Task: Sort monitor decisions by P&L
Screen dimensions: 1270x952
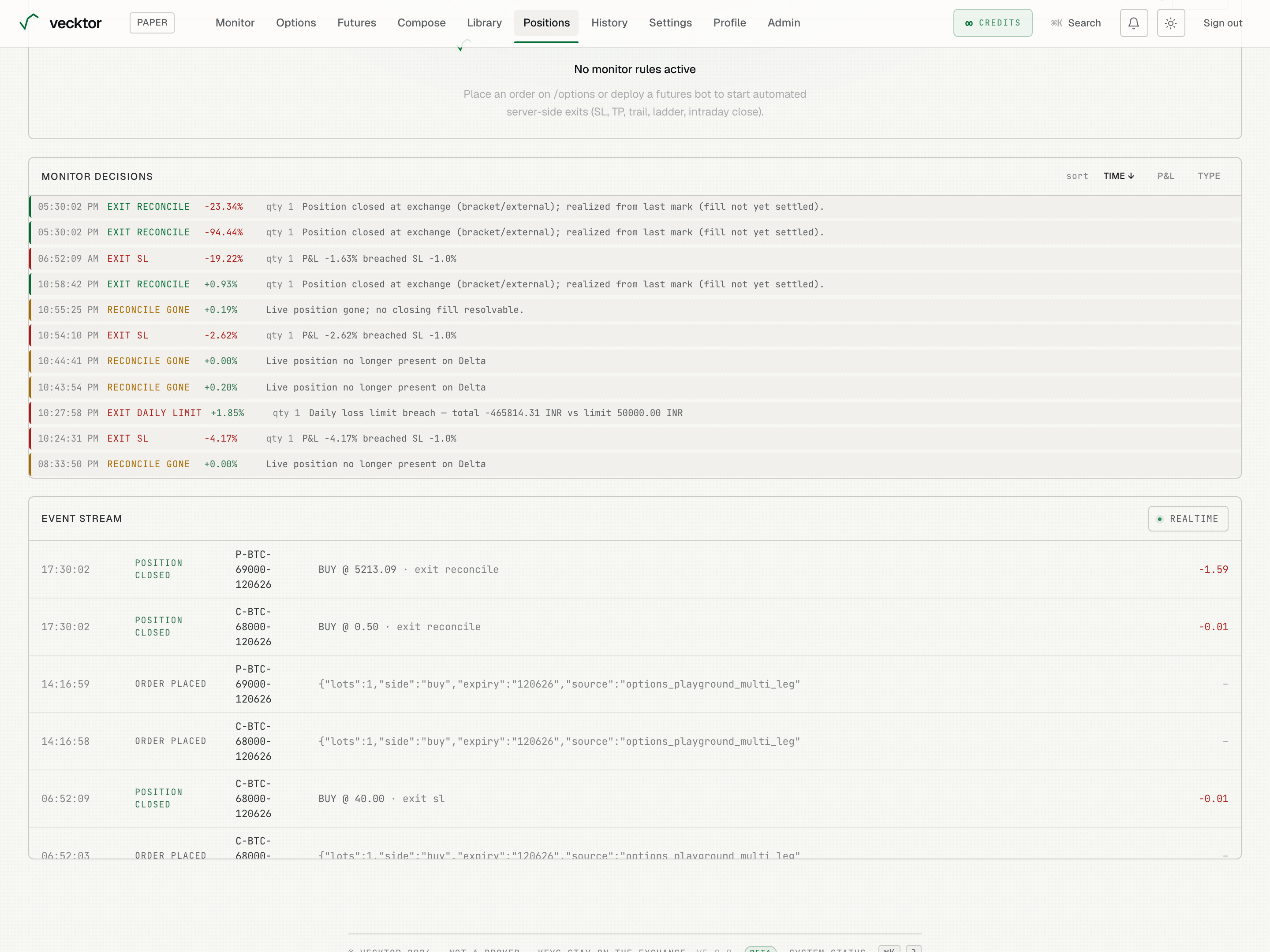Action: [1165, 176]
